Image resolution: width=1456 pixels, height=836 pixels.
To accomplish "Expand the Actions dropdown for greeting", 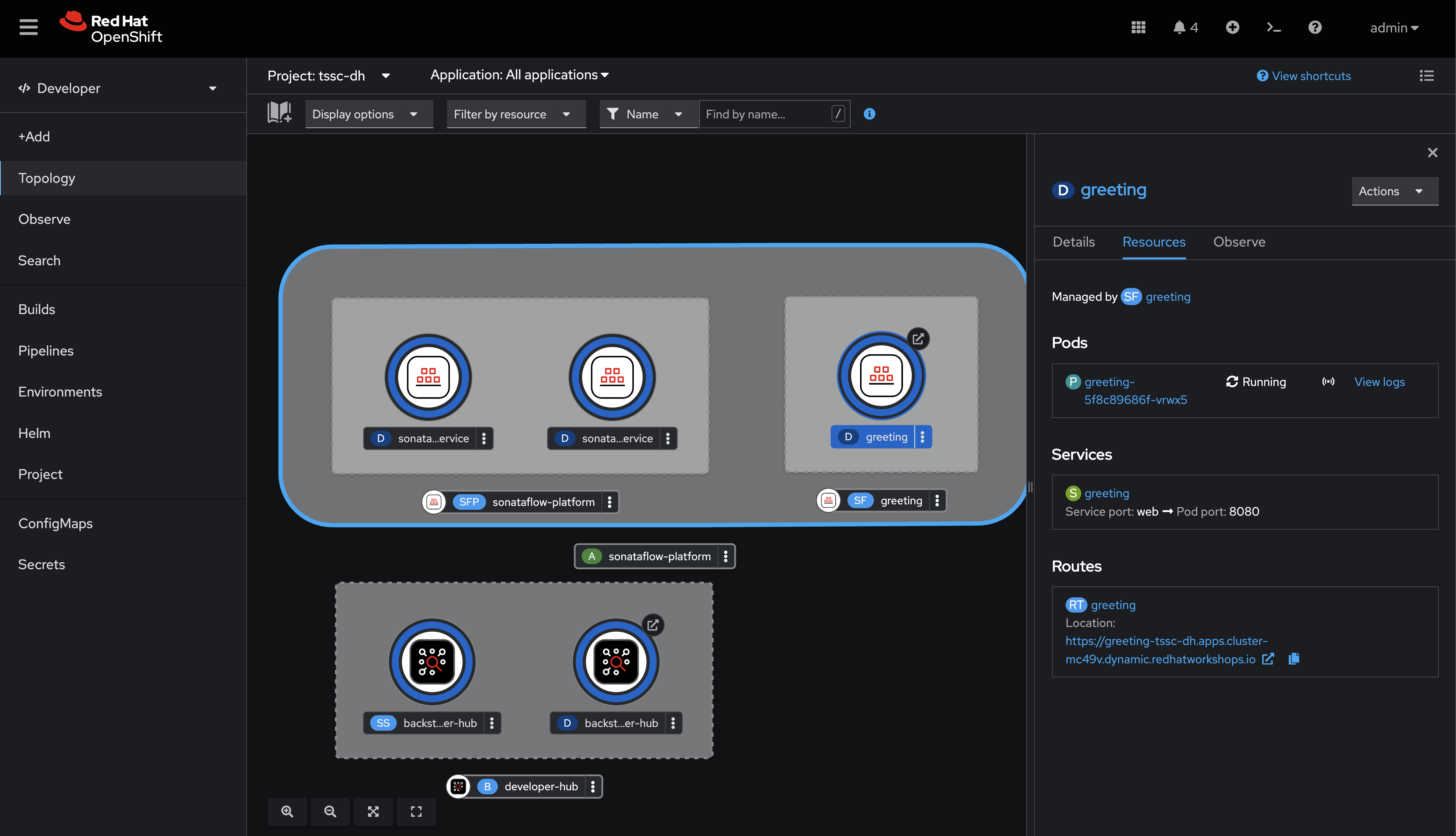I will coord(1395,191).
